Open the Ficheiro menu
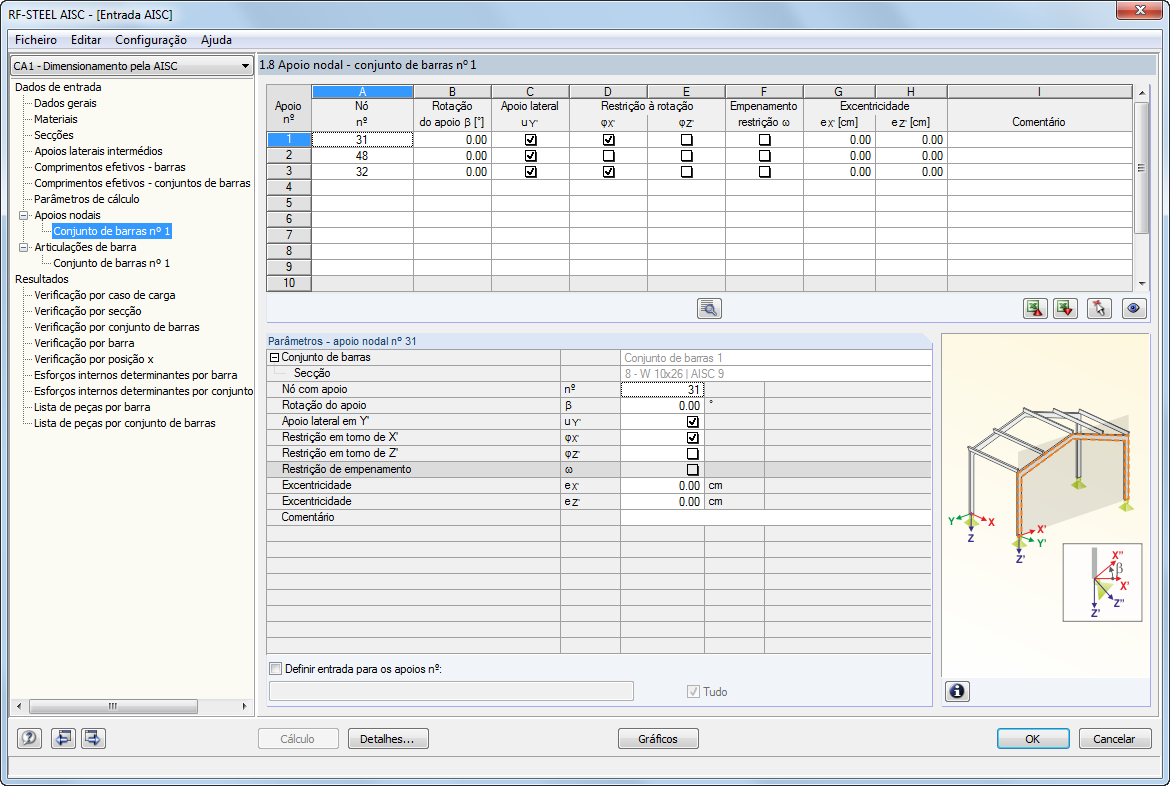This screenshot has height=786, width=1170. point(36,40)
